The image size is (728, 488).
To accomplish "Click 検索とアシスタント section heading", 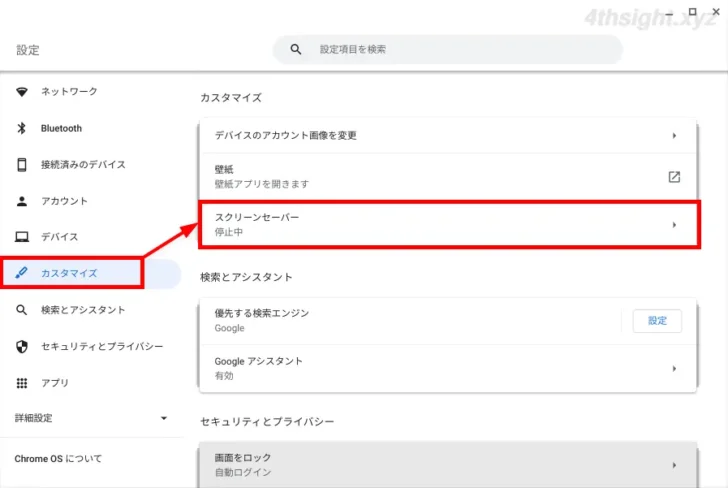I will 246,277.
